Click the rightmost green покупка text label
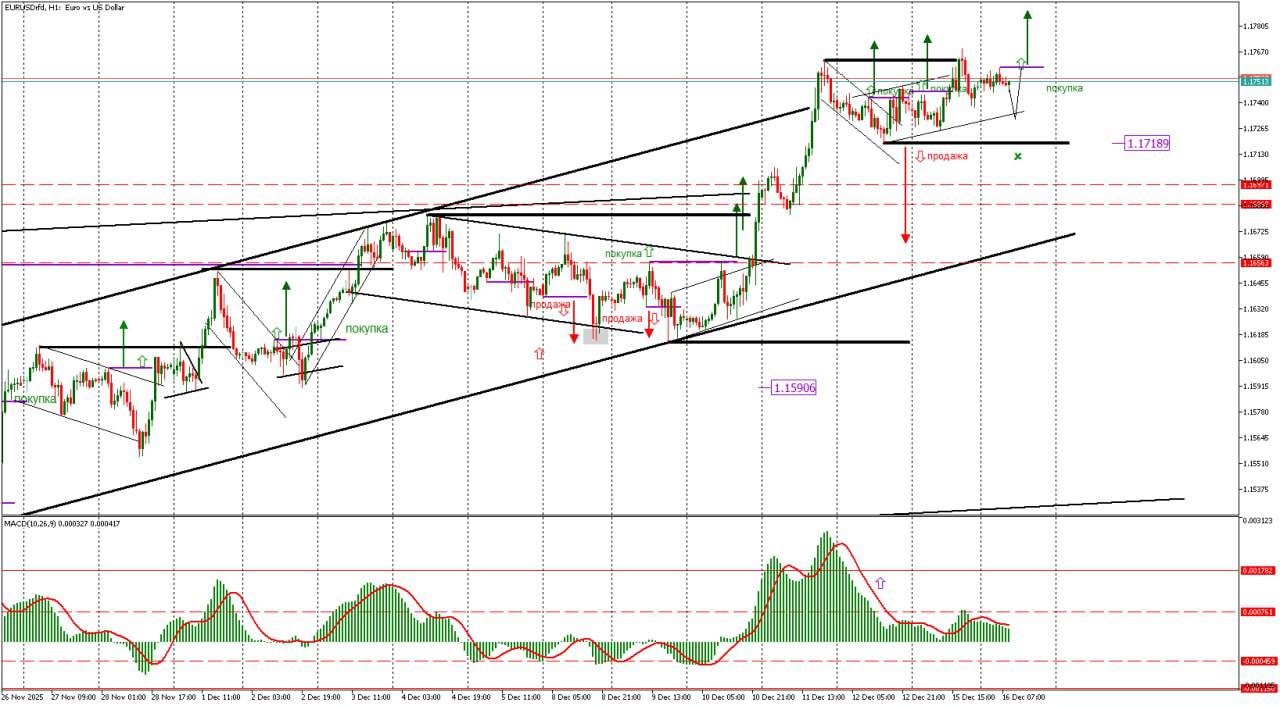The height and width of the screenshot is (706, 1280). coord(1063,88)
